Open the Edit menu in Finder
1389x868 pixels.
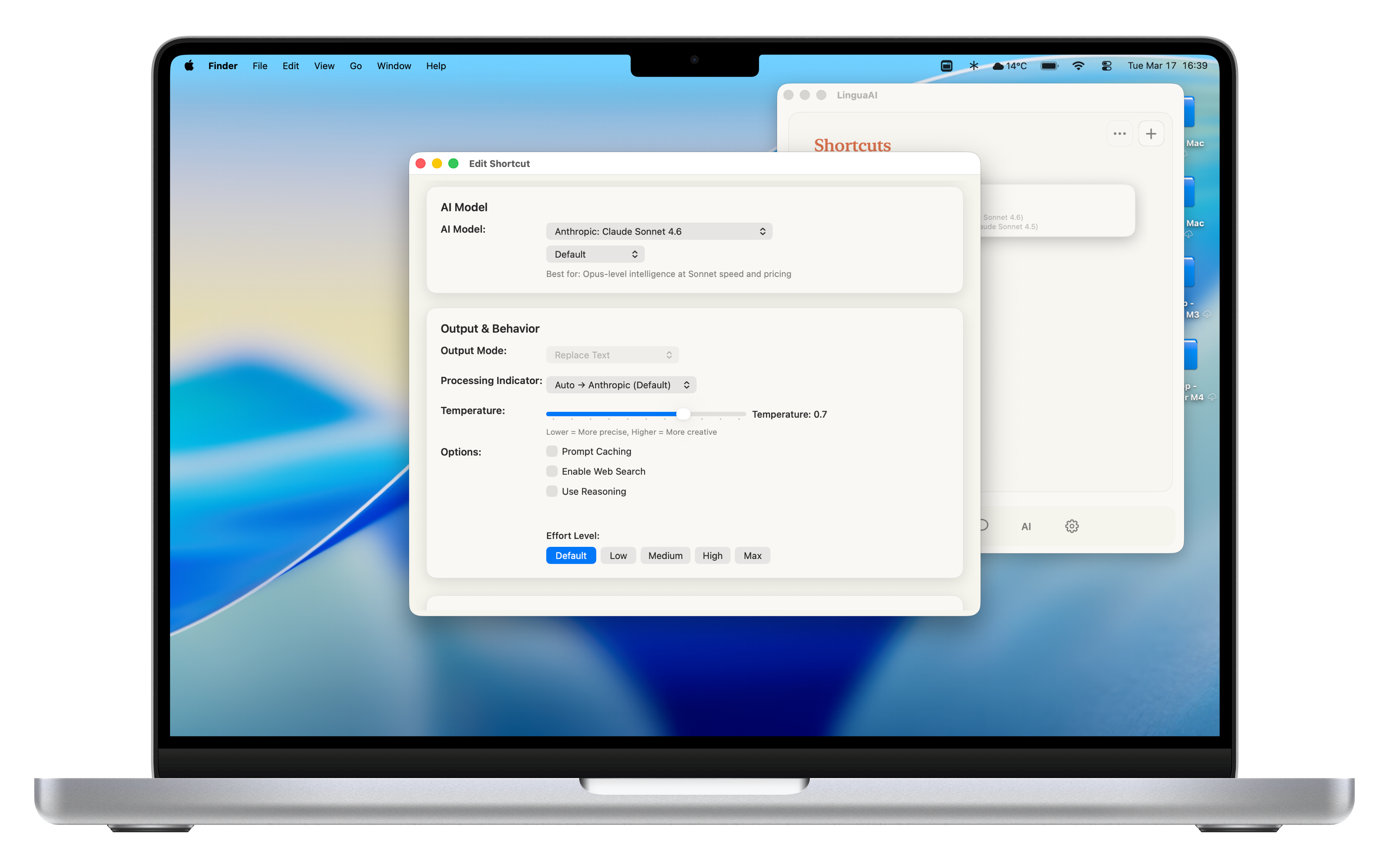coord(290,66)
